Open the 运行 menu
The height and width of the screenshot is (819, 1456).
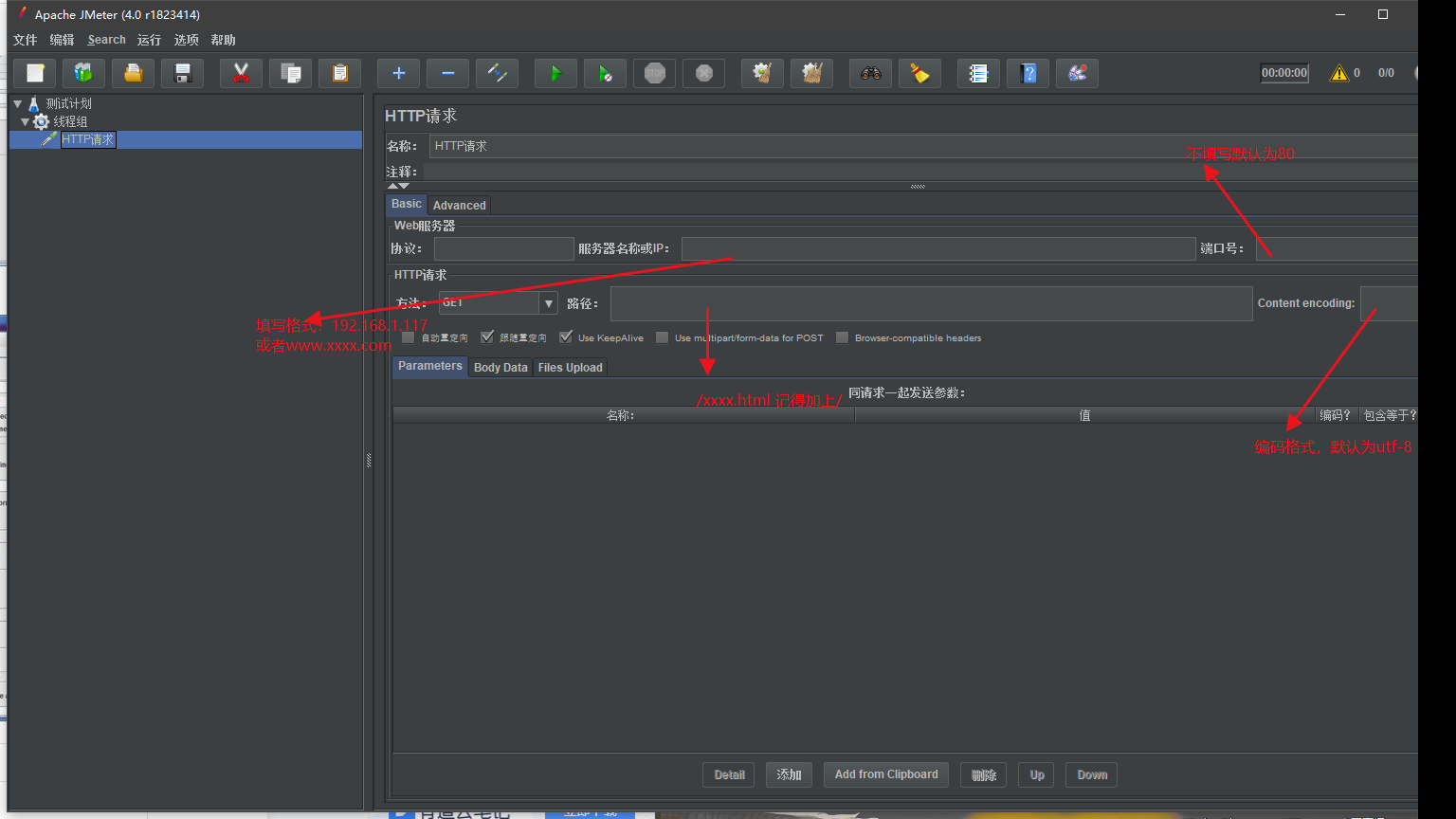click(149, 40)
